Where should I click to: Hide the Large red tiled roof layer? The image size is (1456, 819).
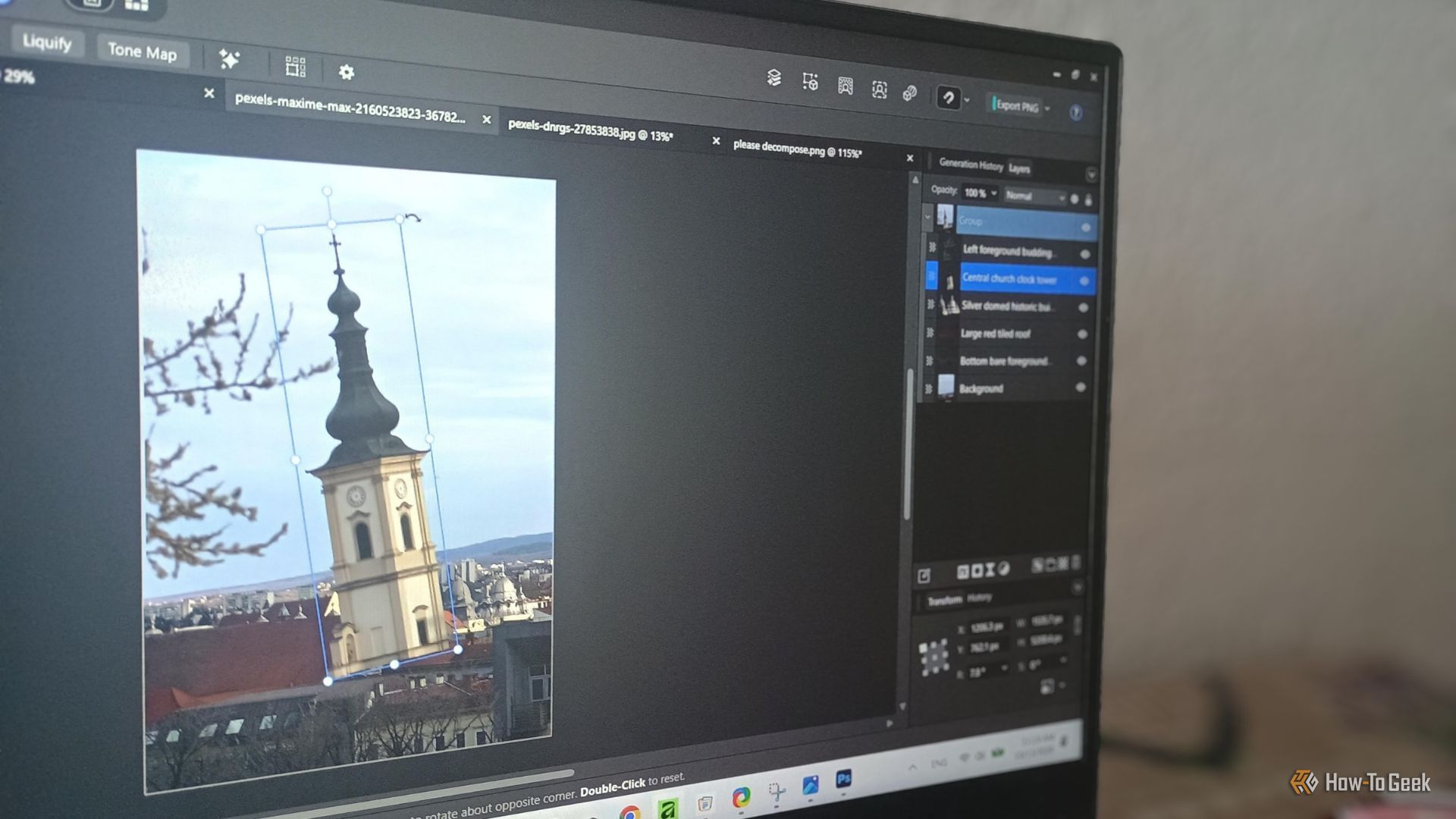pos(1082,334)
